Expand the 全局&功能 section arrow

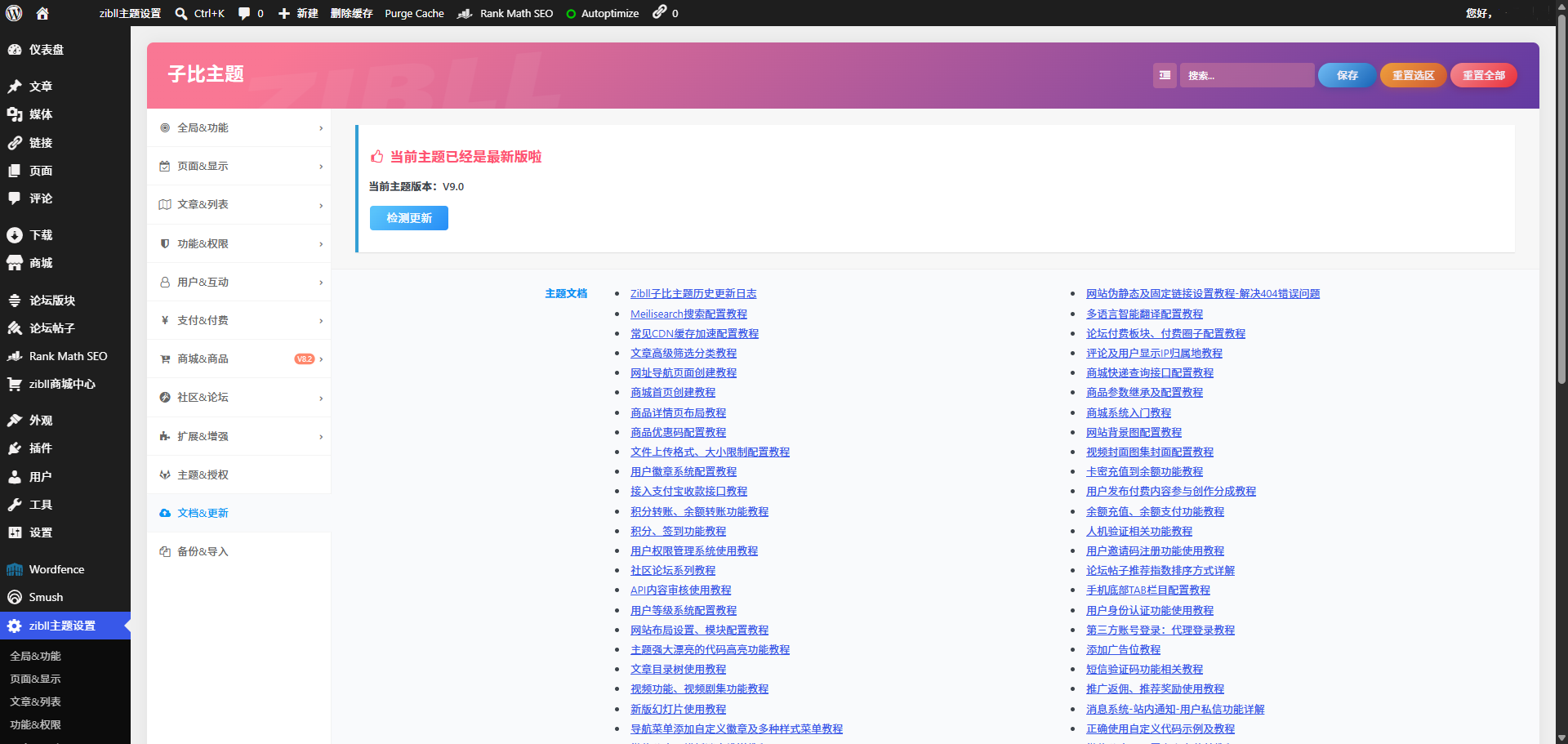(x=321, y=128)
